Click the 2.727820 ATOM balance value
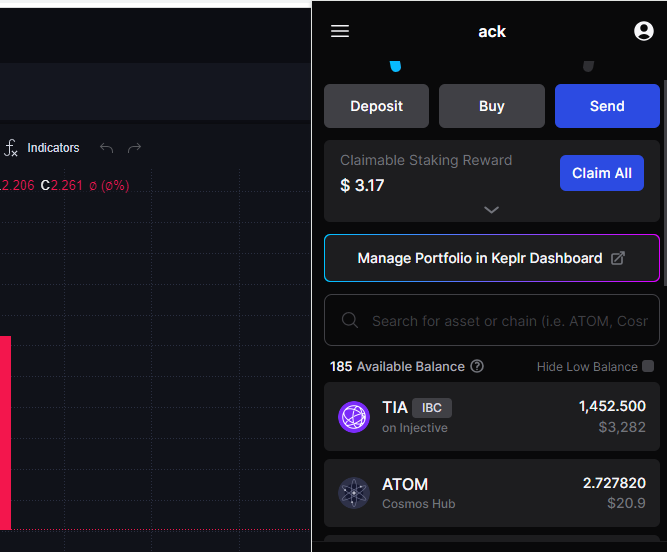 tap(614, 483)
